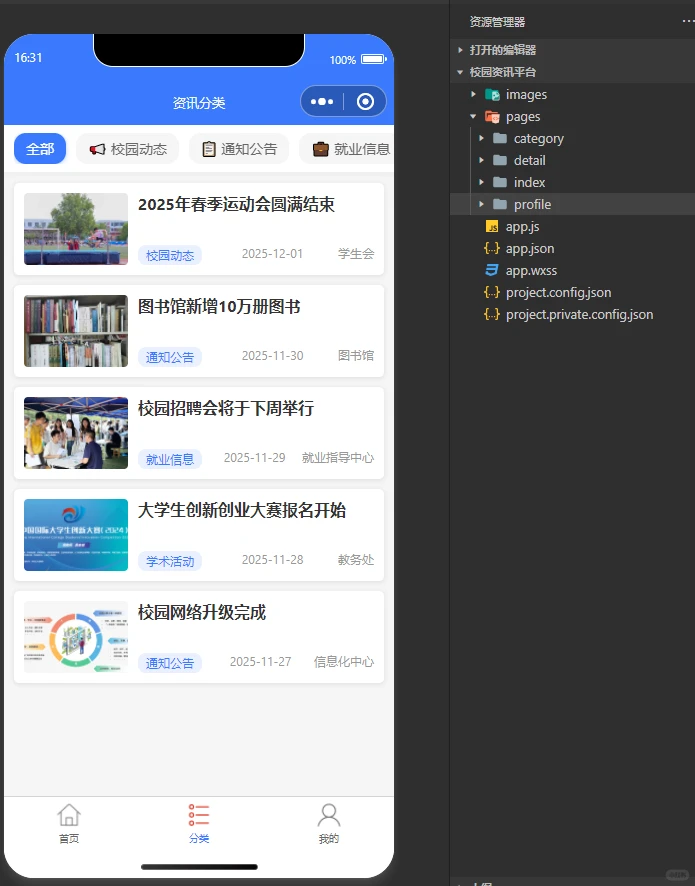Click the innovation competition banner thumbnail

pos(76,535)
